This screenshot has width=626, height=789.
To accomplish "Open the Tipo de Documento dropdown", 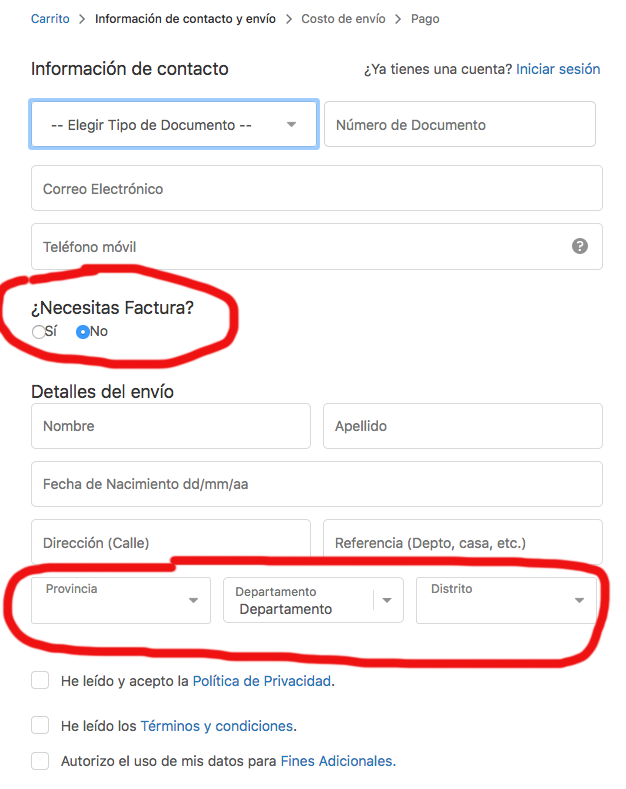I will [x=174, y=125].
